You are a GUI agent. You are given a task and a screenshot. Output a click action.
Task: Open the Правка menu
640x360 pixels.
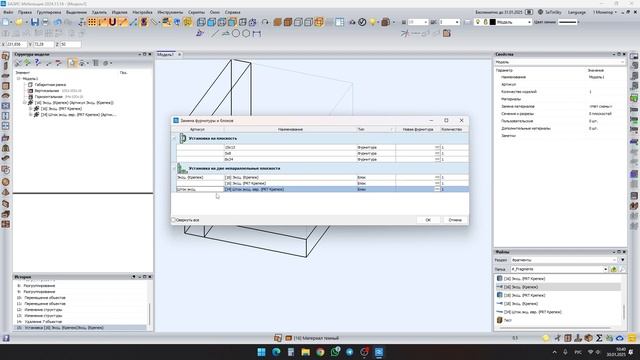pos(25,12)
